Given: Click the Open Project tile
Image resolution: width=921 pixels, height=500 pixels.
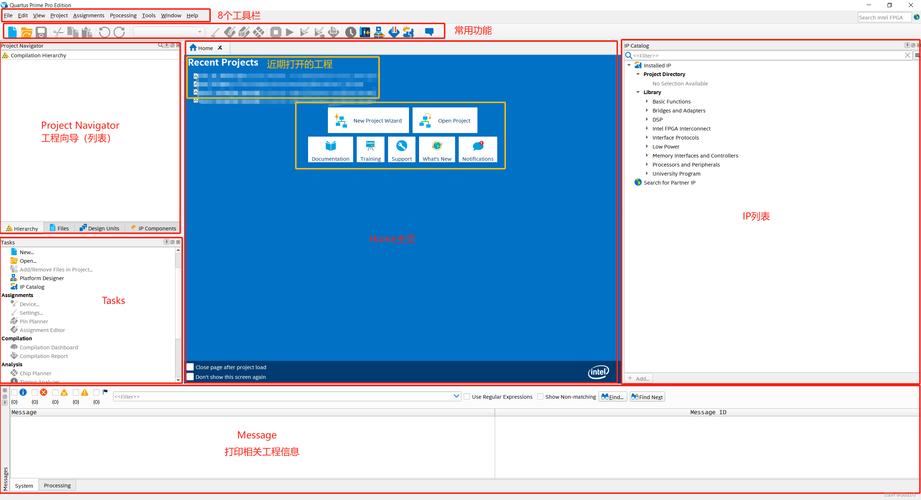Looking at the screenshot, I should (445, 120).
